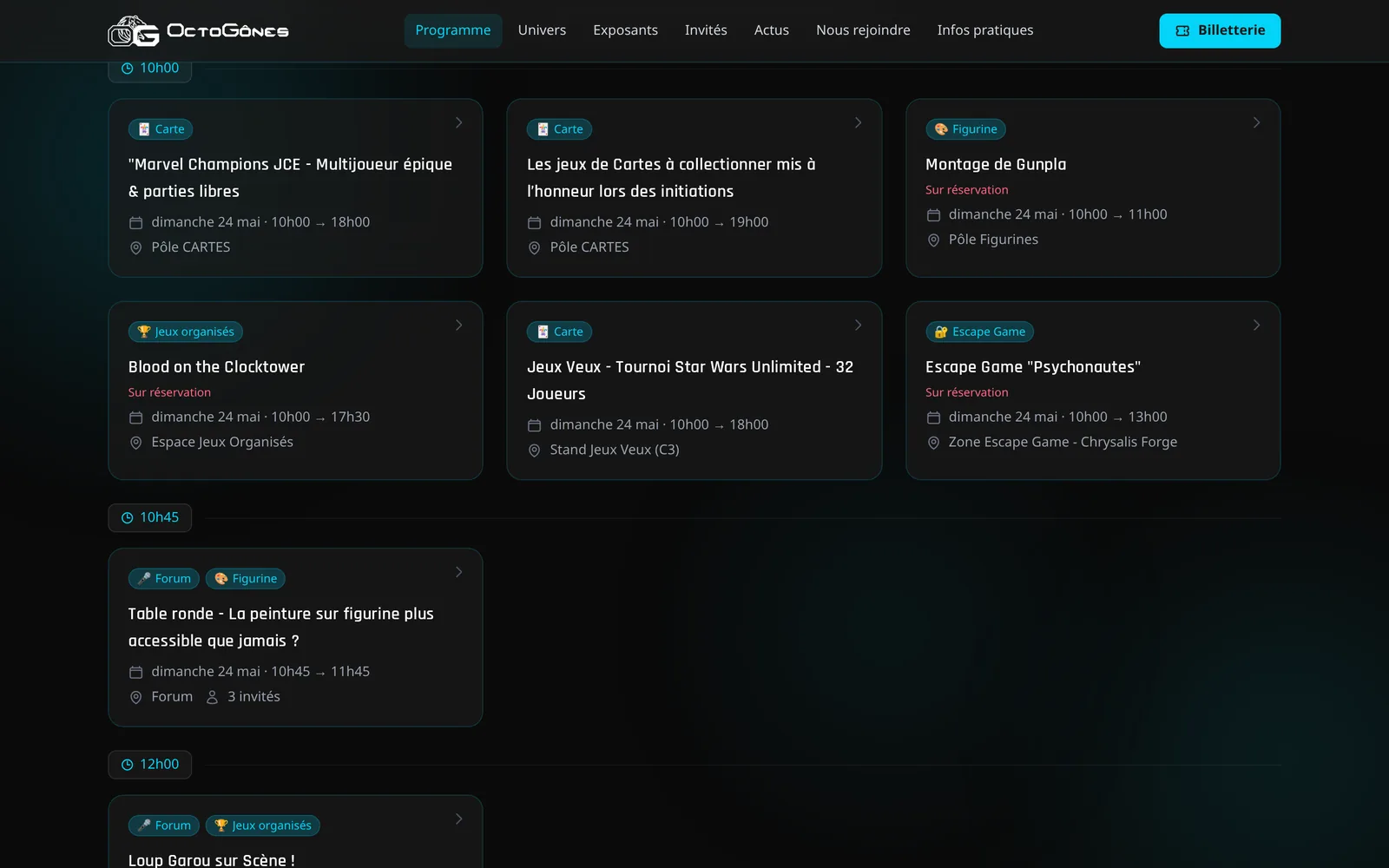Click location pin on Cartes à collectionner card

(535, 247)
